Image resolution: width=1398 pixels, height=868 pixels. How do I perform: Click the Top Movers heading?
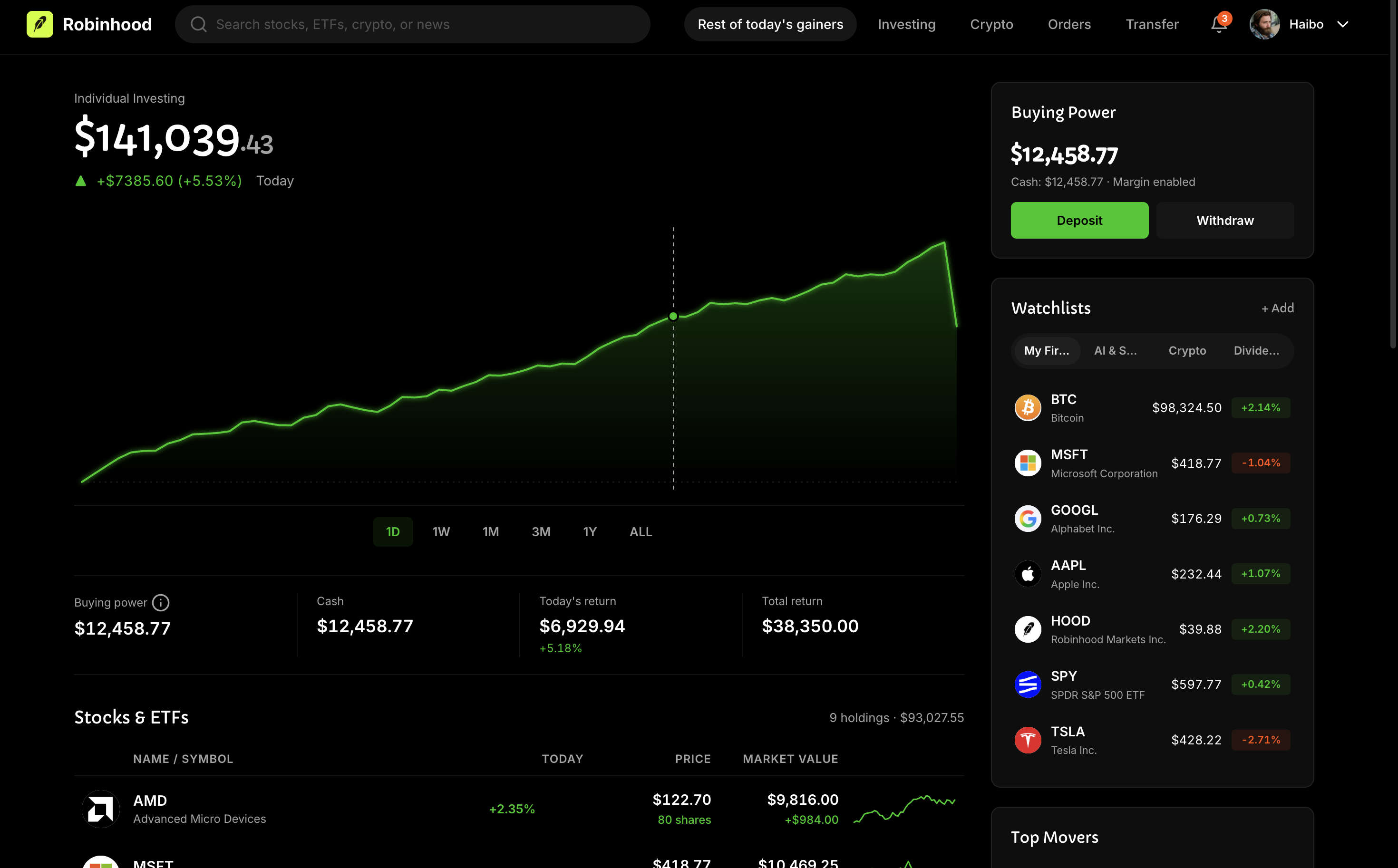[x=1054, y=838]
